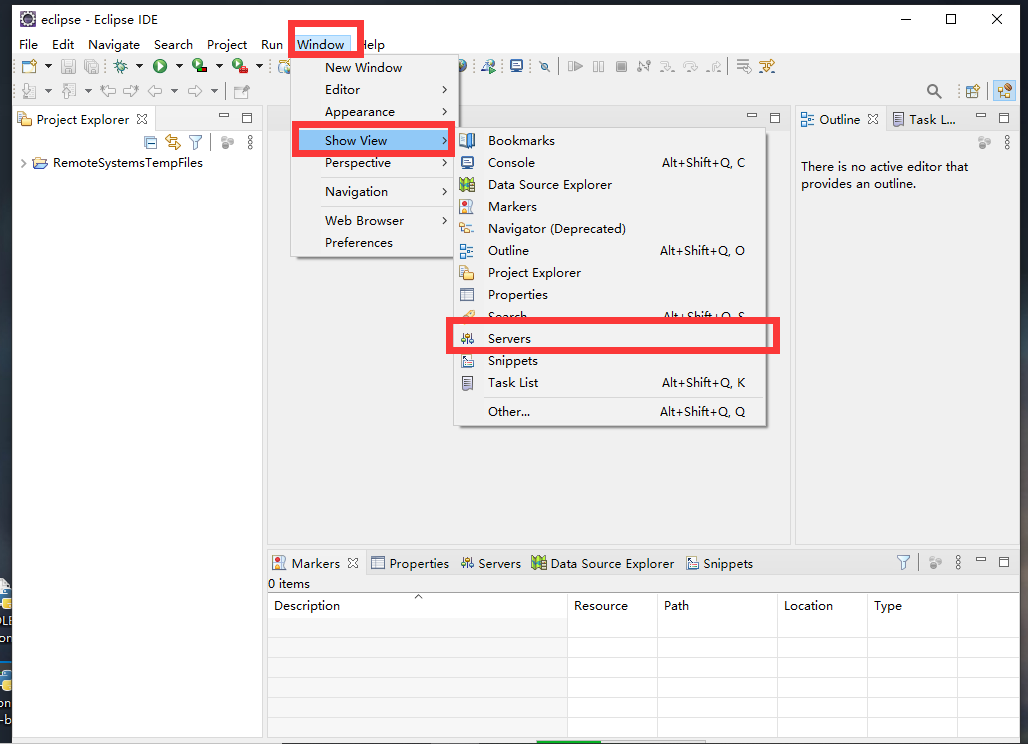Minimize the Project Explorer panel
This screenshot has width=1028, height=744.
224,117
